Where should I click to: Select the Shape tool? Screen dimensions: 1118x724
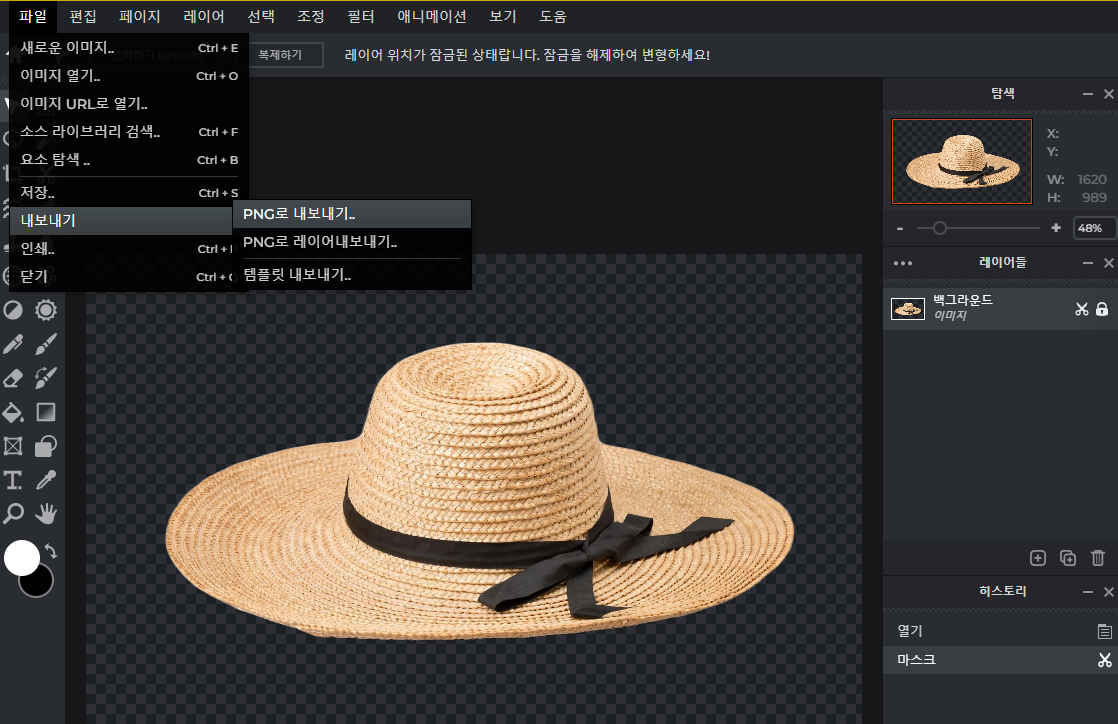click(46, 447)
